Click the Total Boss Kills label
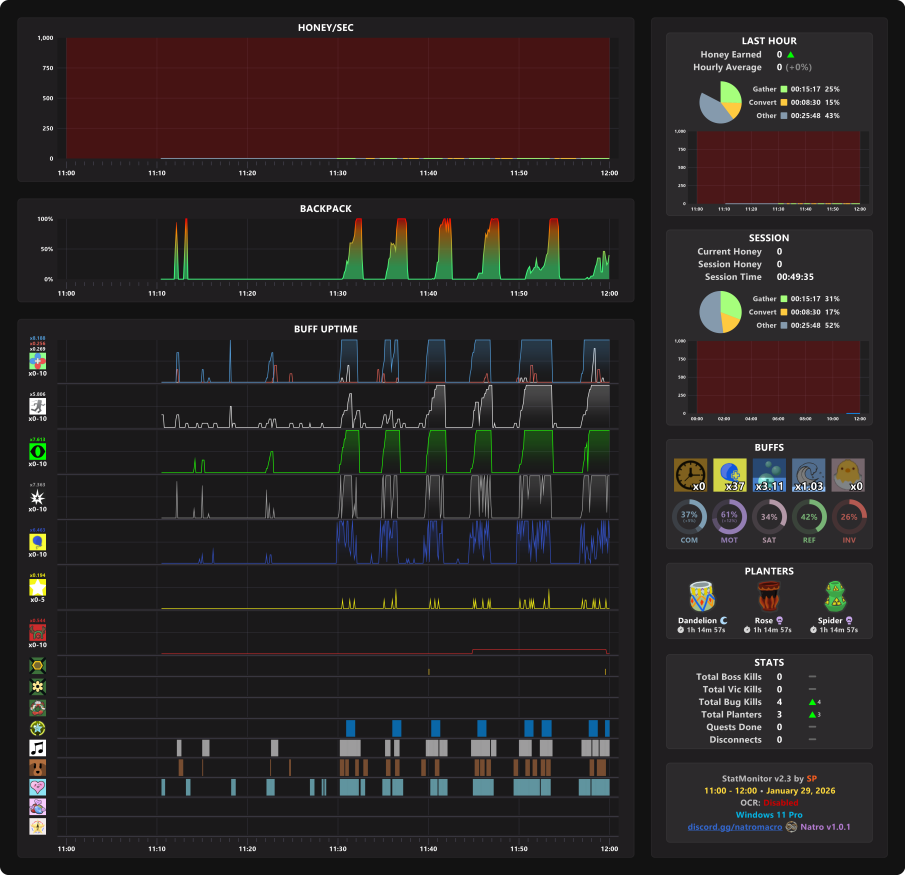905x875 pixels. 729,676
